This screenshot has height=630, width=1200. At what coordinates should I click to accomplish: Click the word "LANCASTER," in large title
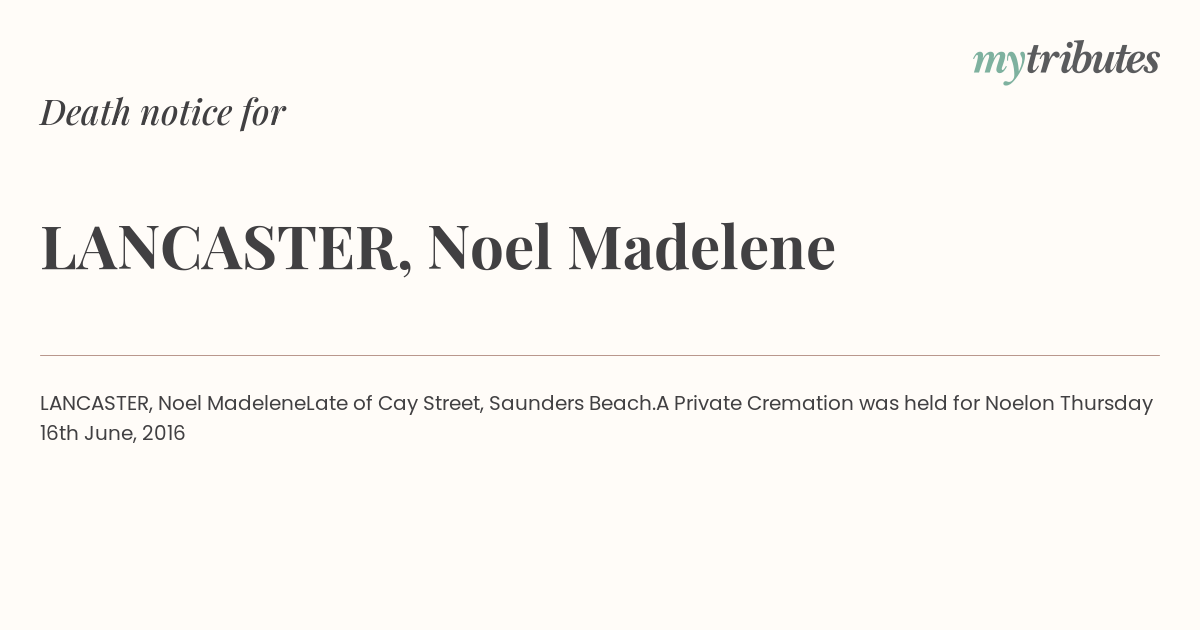[226, 247]
